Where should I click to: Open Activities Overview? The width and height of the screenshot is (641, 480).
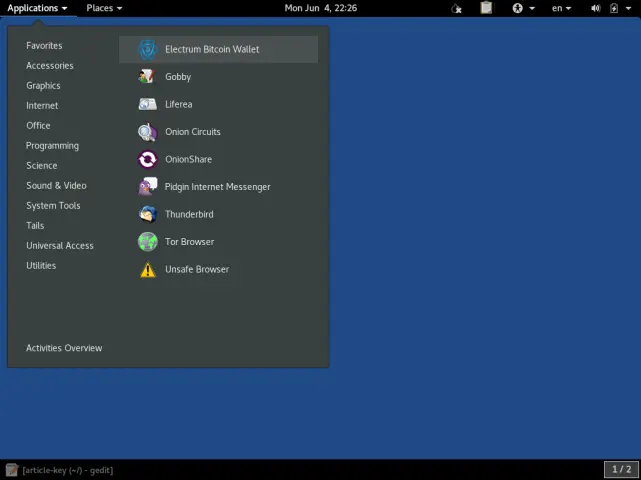[64, 348]
